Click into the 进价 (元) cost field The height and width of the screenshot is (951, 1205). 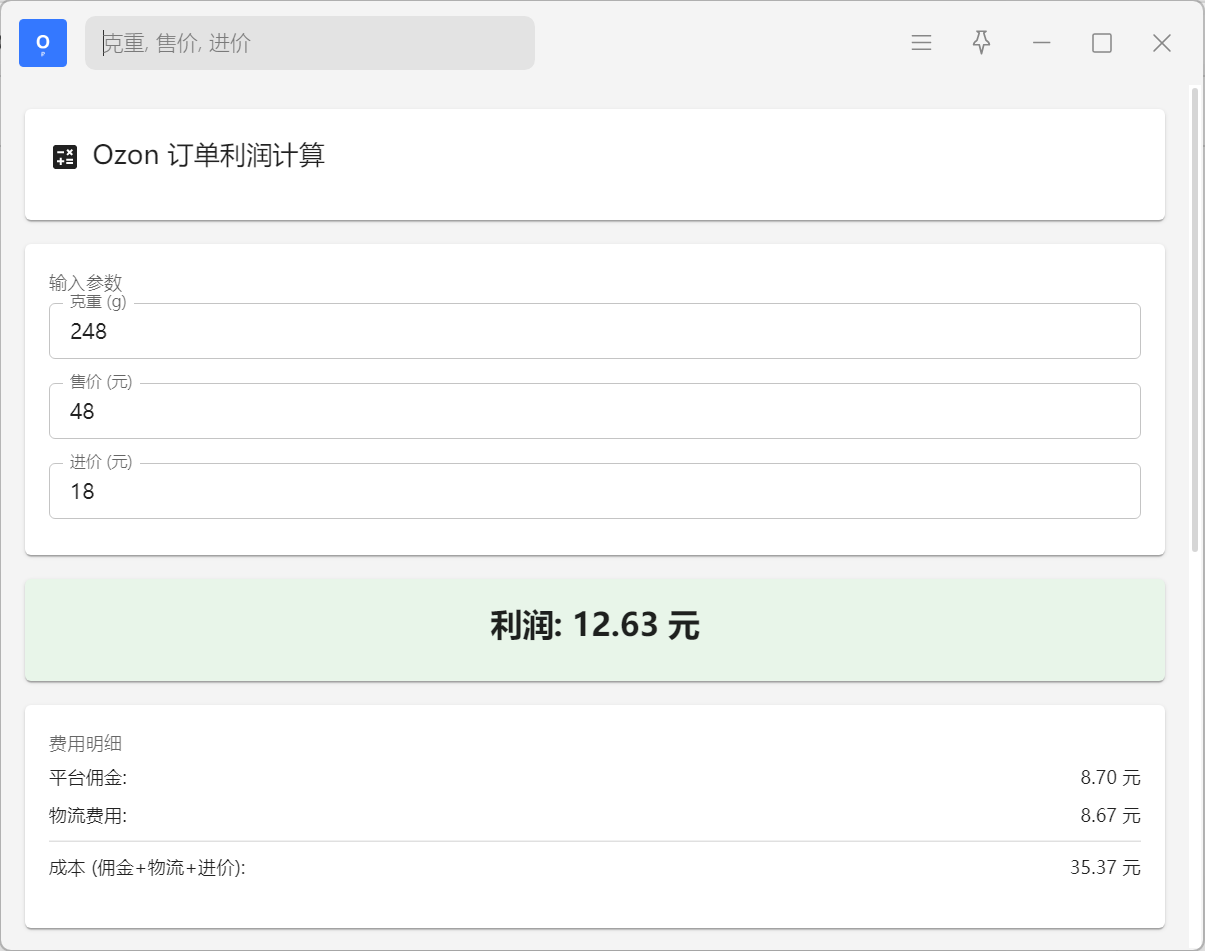(x=594, y=491)
